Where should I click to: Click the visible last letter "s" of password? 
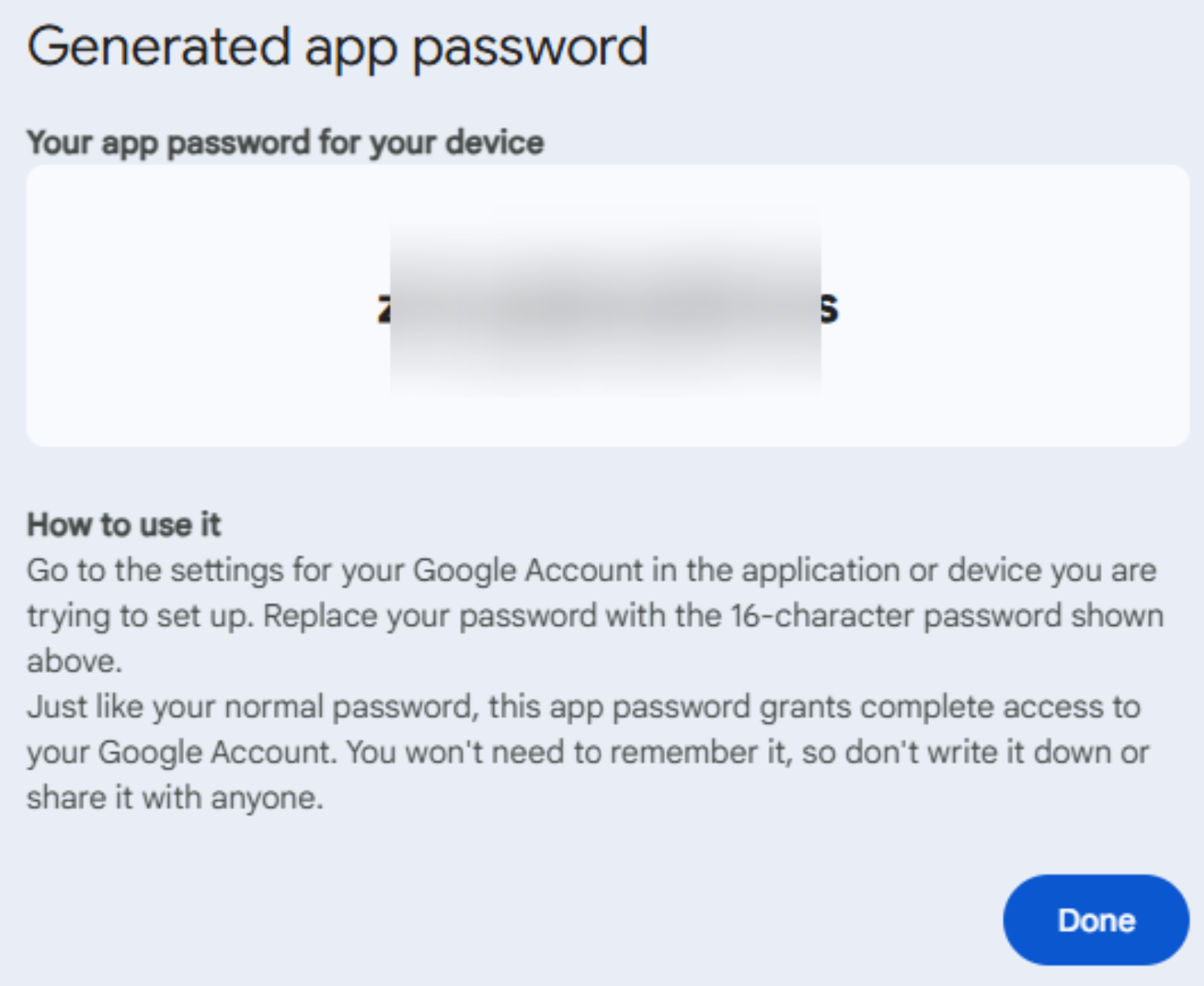828,308
